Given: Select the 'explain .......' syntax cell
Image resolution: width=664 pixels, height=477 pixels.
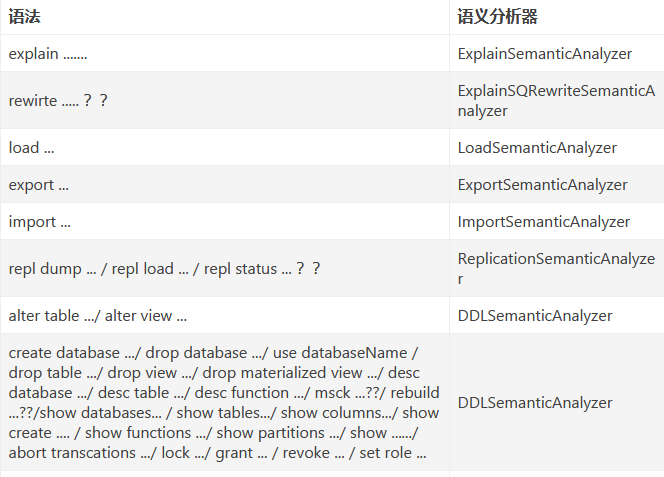Looking at the screenshot, I should (x=47, y=54).
